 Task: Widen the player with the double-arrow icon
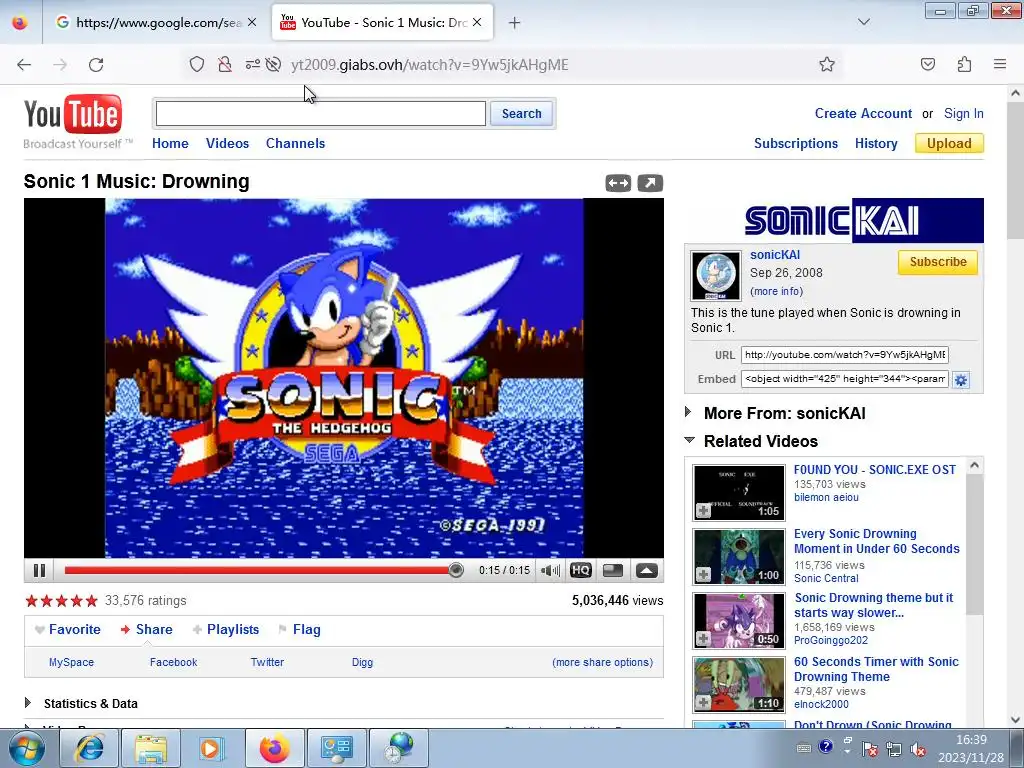pyautogui.click(x=618, y=184)
